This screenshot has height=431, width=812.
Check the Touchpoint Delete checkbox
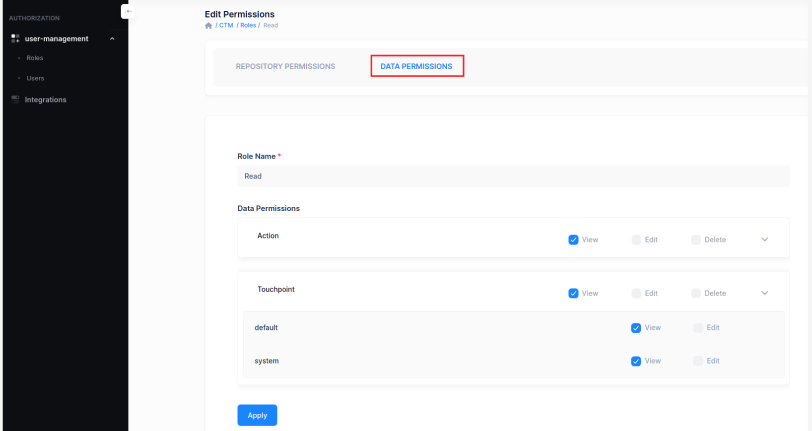coord(696,293)
